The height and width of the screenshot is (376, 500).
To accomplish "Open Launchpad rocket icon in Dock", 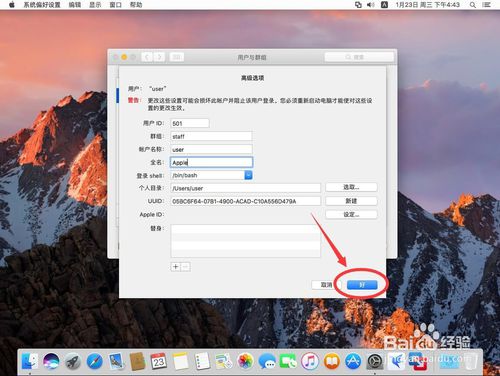I will point(73,362).
